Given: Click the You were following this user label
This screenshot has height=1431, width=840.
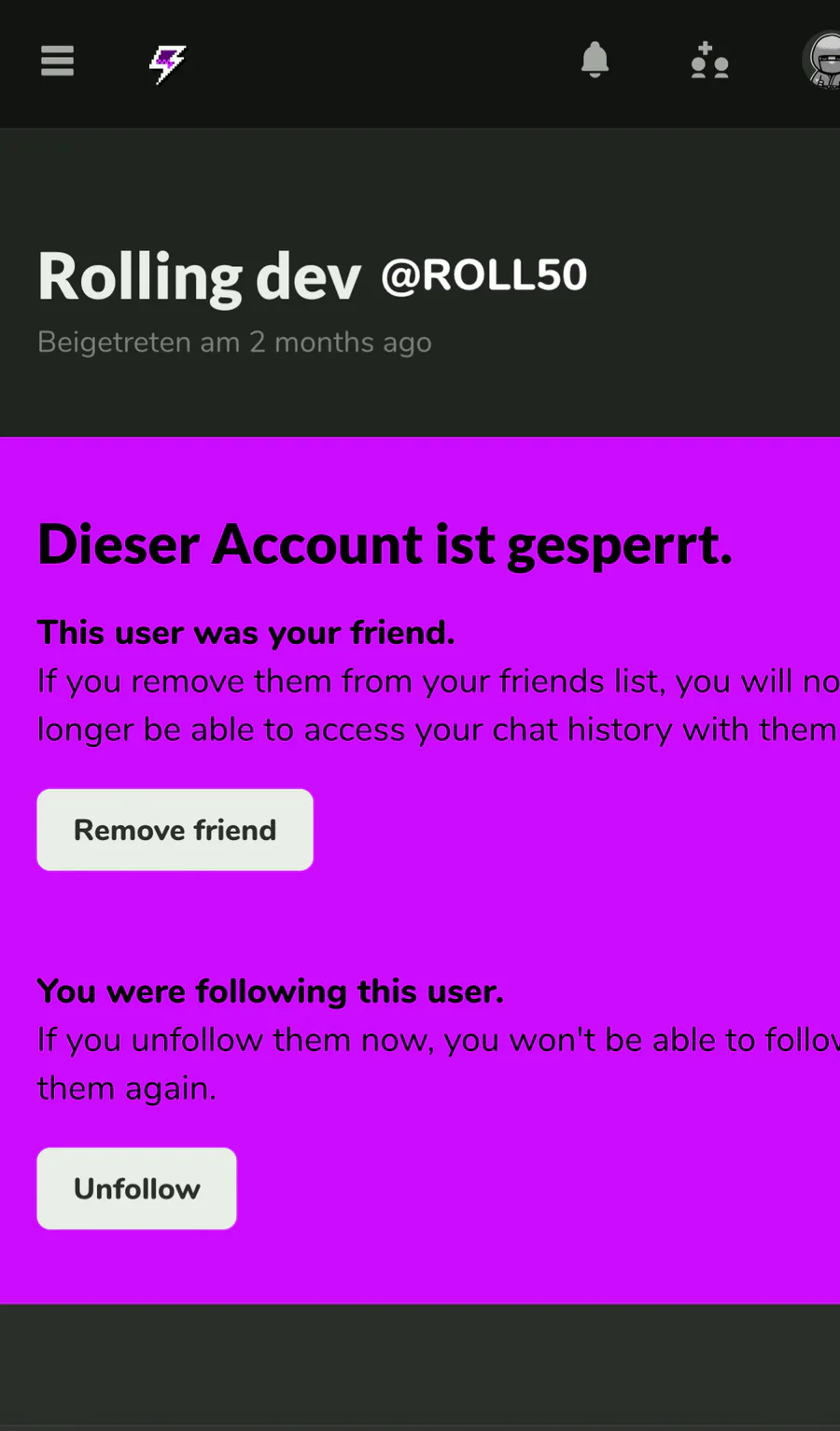Looking at the screenshot, I should click(x=271, y=991).
